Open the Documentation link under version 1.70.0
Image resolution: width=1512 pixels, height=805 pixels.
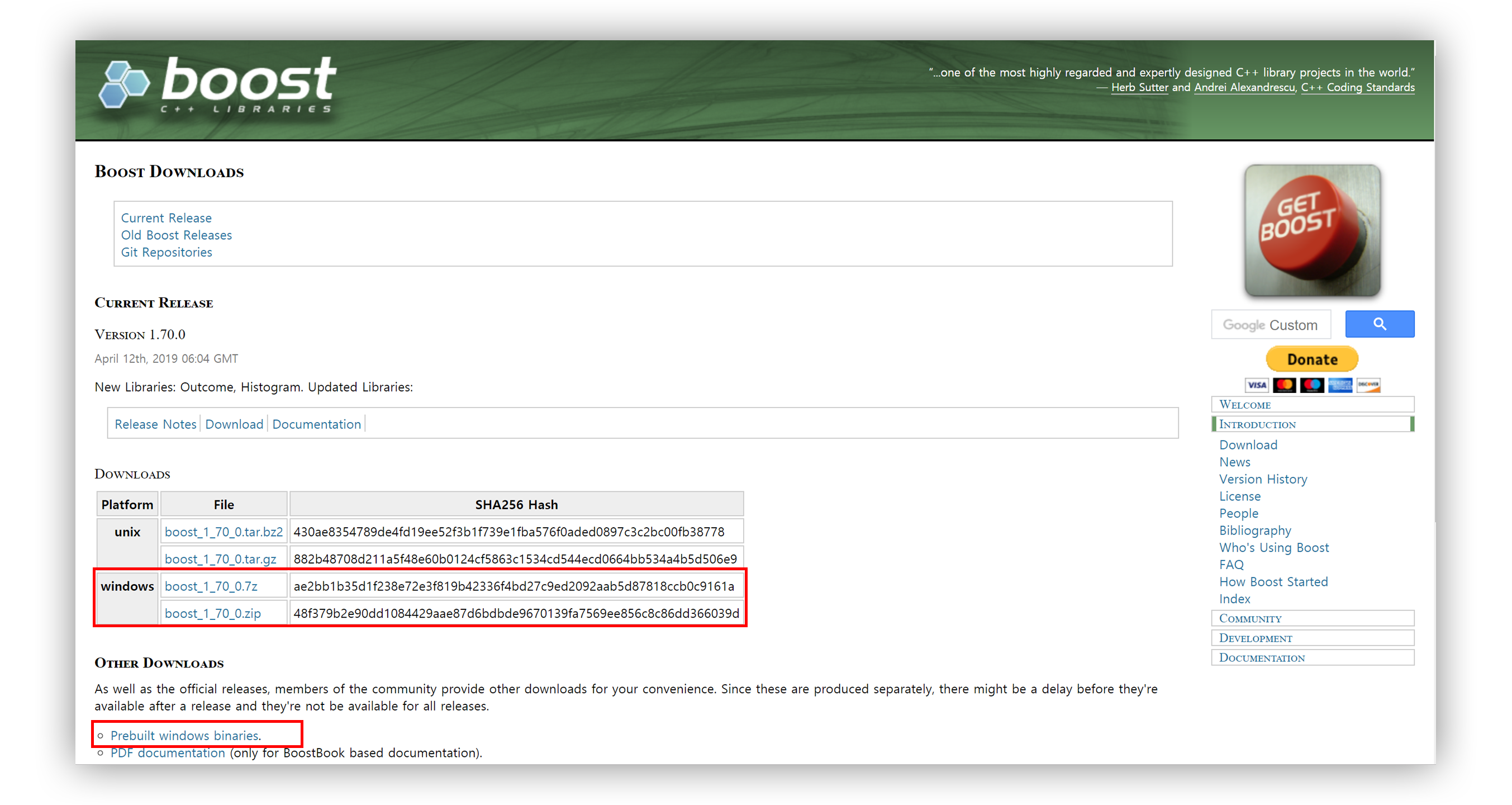tap(316, 424)
